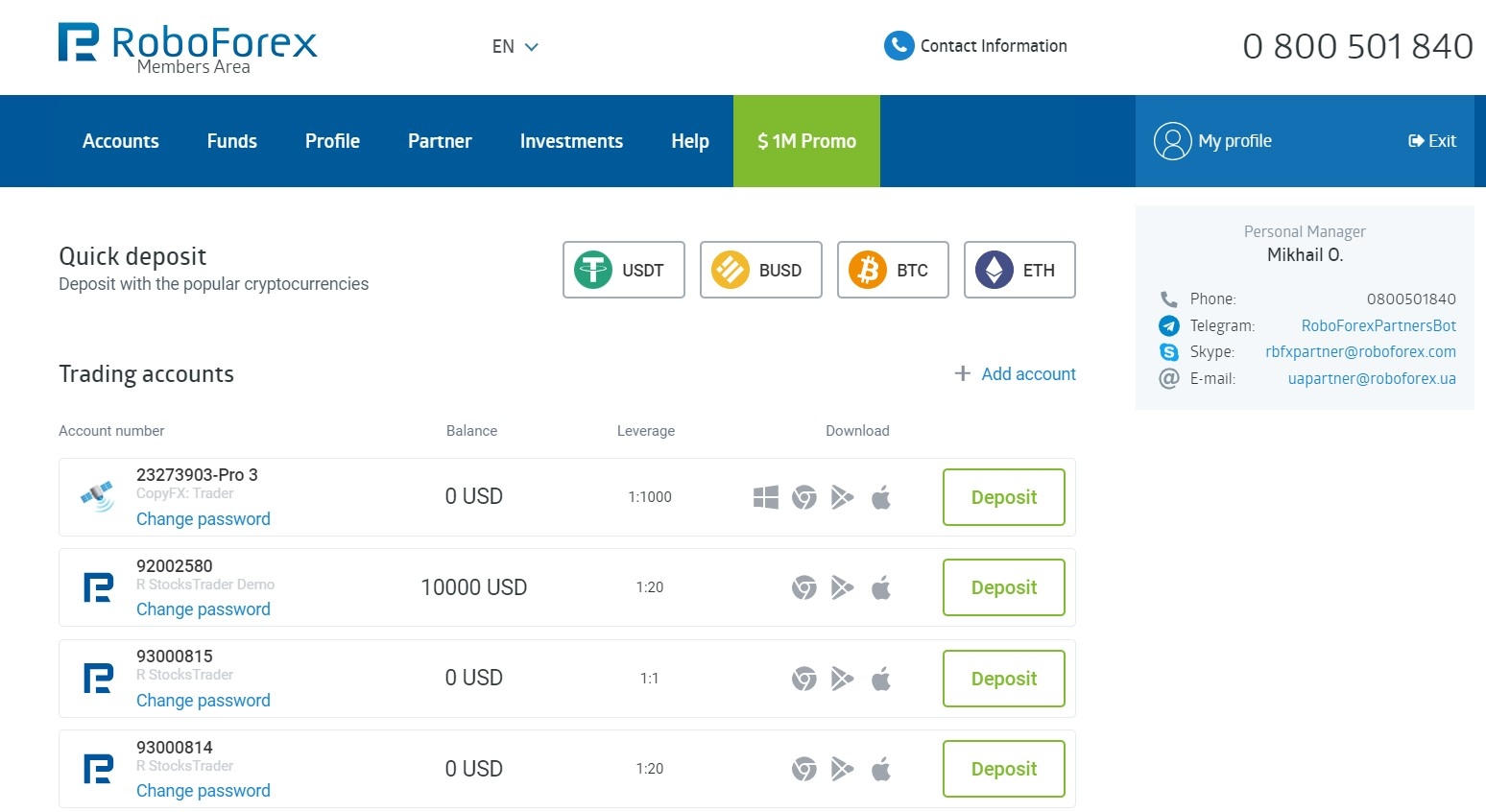Viewport: 1486px width, 812px height.
Task: Click the Account number column header
Action: 111,431
